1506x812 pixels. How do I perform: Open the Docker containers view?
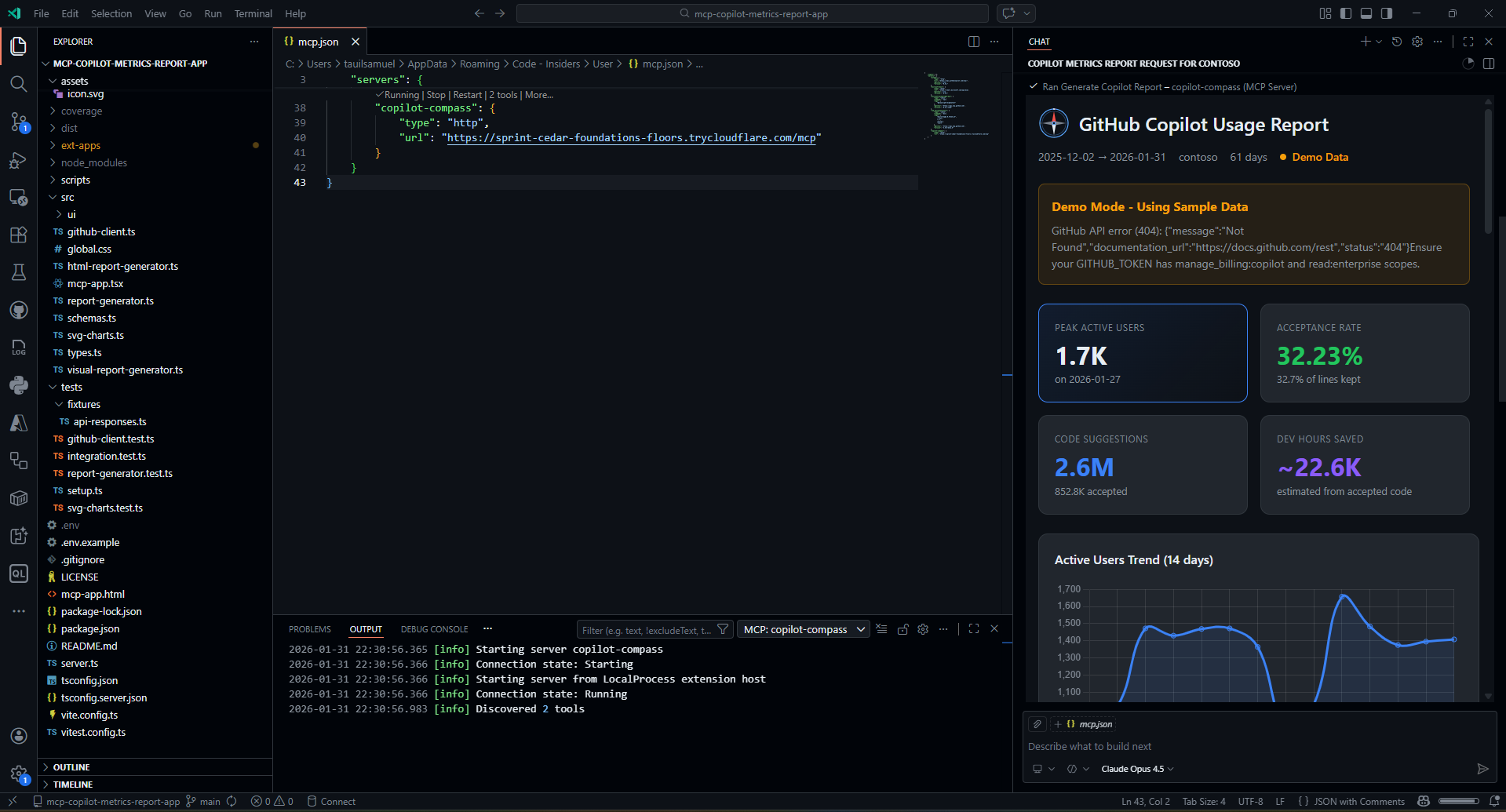pyautogui.click(x=19, y=497)
